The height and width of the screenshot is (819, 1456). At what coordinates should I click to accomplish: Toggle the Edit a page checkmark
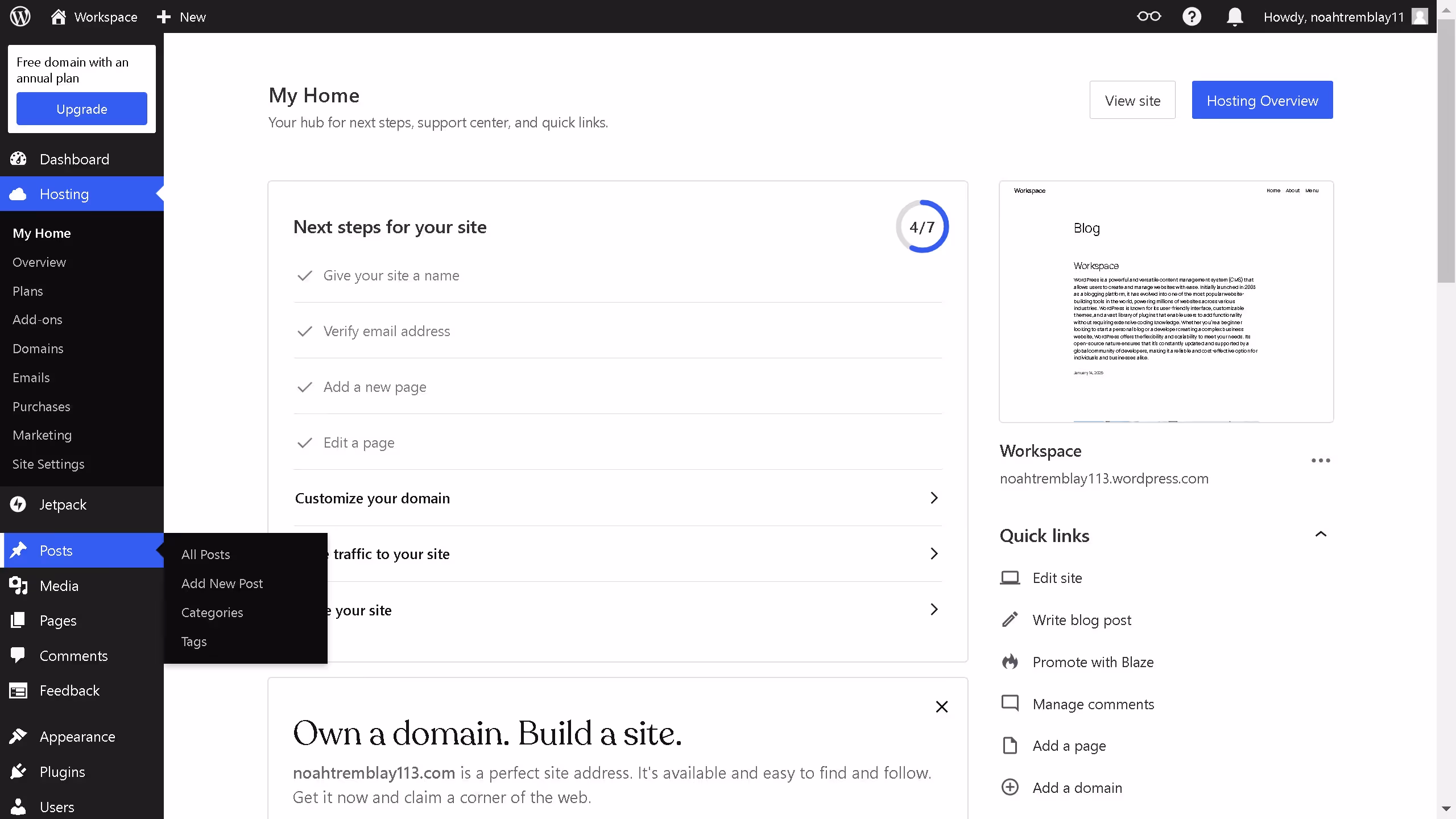305,444
